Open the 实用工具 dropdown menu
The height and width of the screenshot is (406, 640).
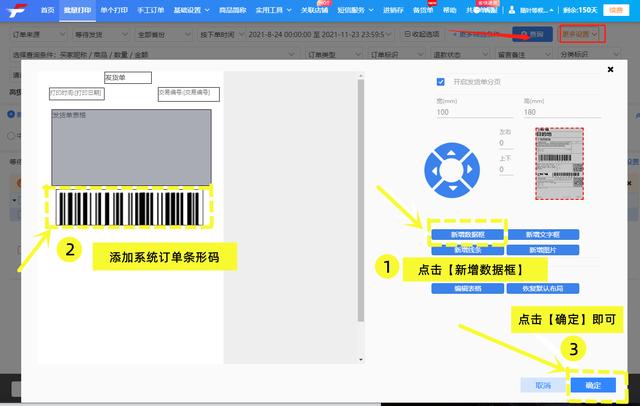tap(273, 10)
